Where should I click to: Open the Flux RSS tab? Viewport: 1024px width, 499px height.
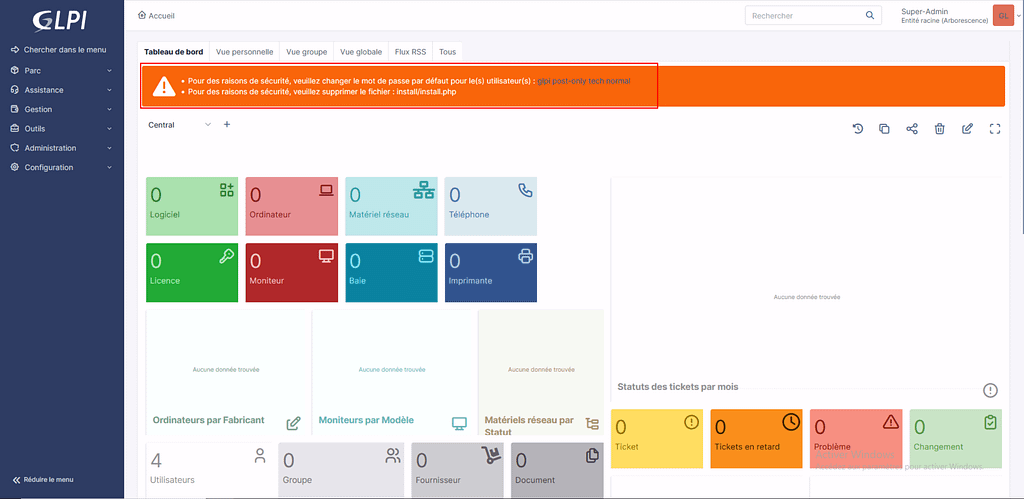(x=410, y=51)
